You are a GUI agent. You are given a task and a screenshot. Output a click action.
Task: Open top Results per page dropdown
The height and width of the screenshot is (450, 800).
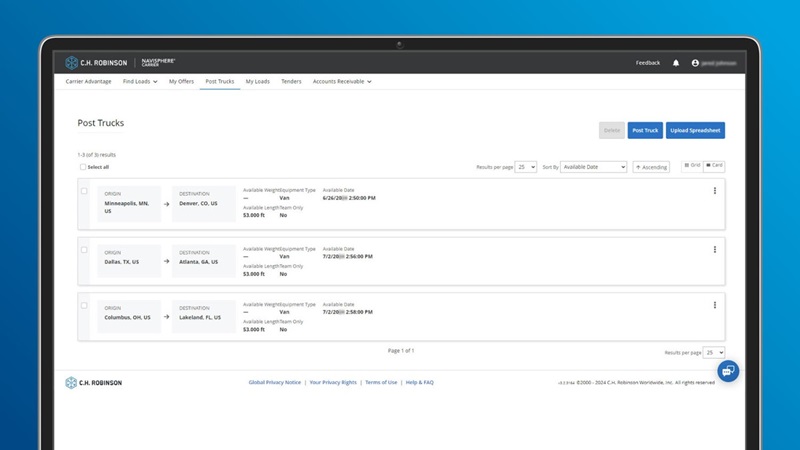click(x=526, y=167)
